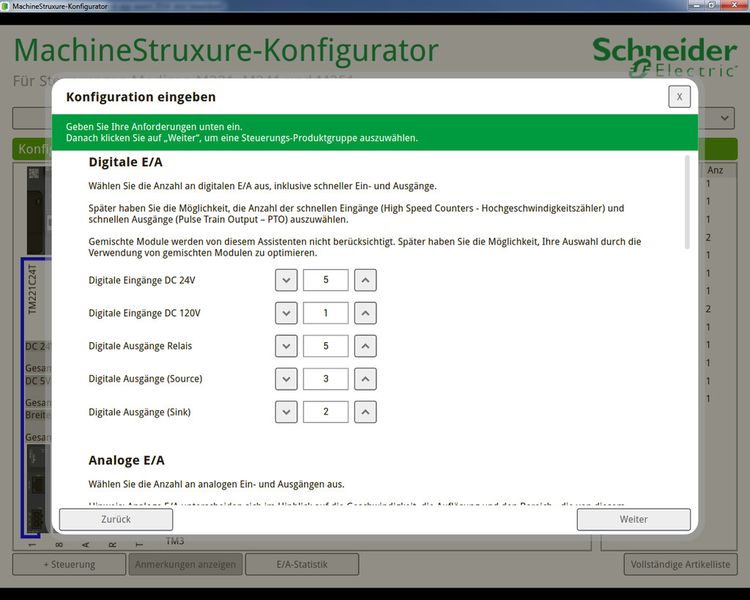Viewport: 750px width, 600px height.
Task: Increase Digitale Eingänge DC 24V count
Action: (365, 280)
